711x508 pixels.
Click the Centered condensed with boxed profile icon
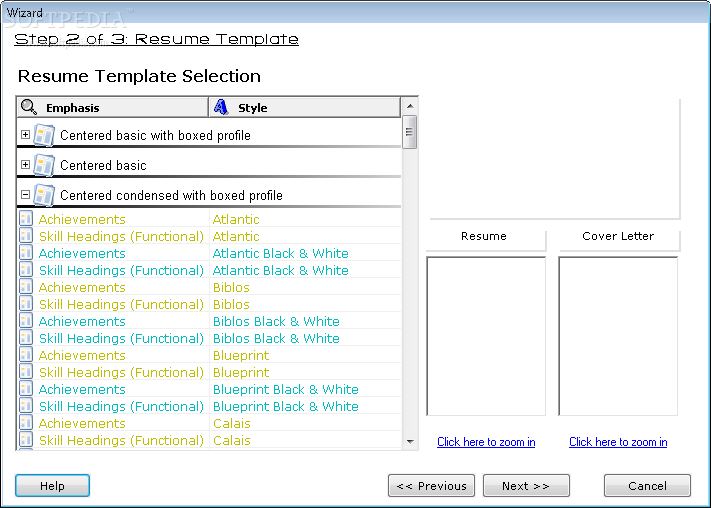click(x=44, y=195)
